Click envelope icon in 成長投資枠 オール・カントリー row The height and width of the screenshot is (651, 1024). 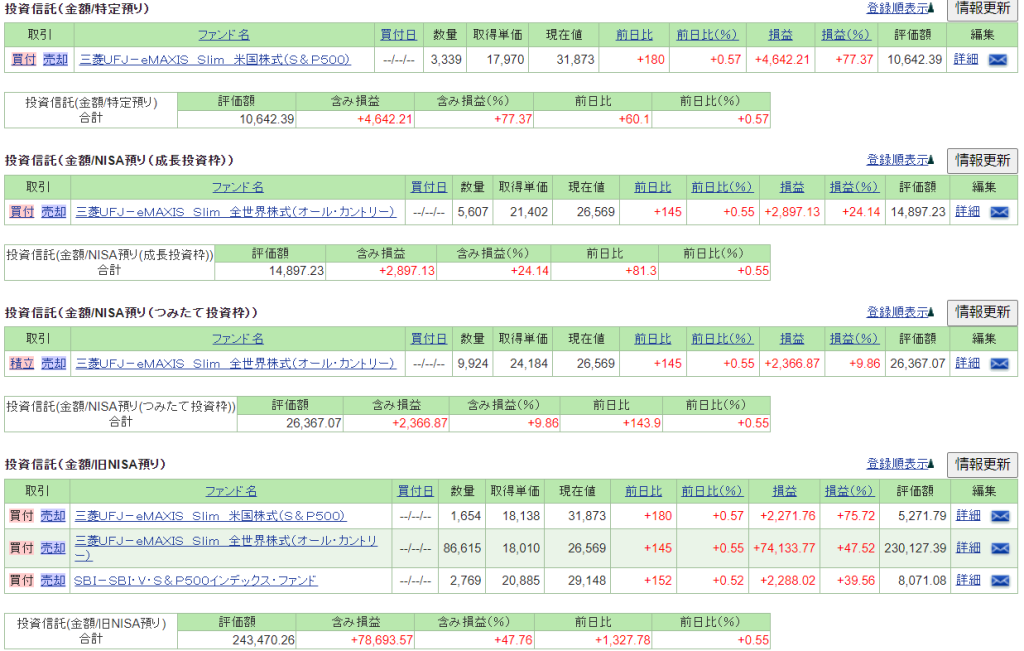click(x=998, y=212)
